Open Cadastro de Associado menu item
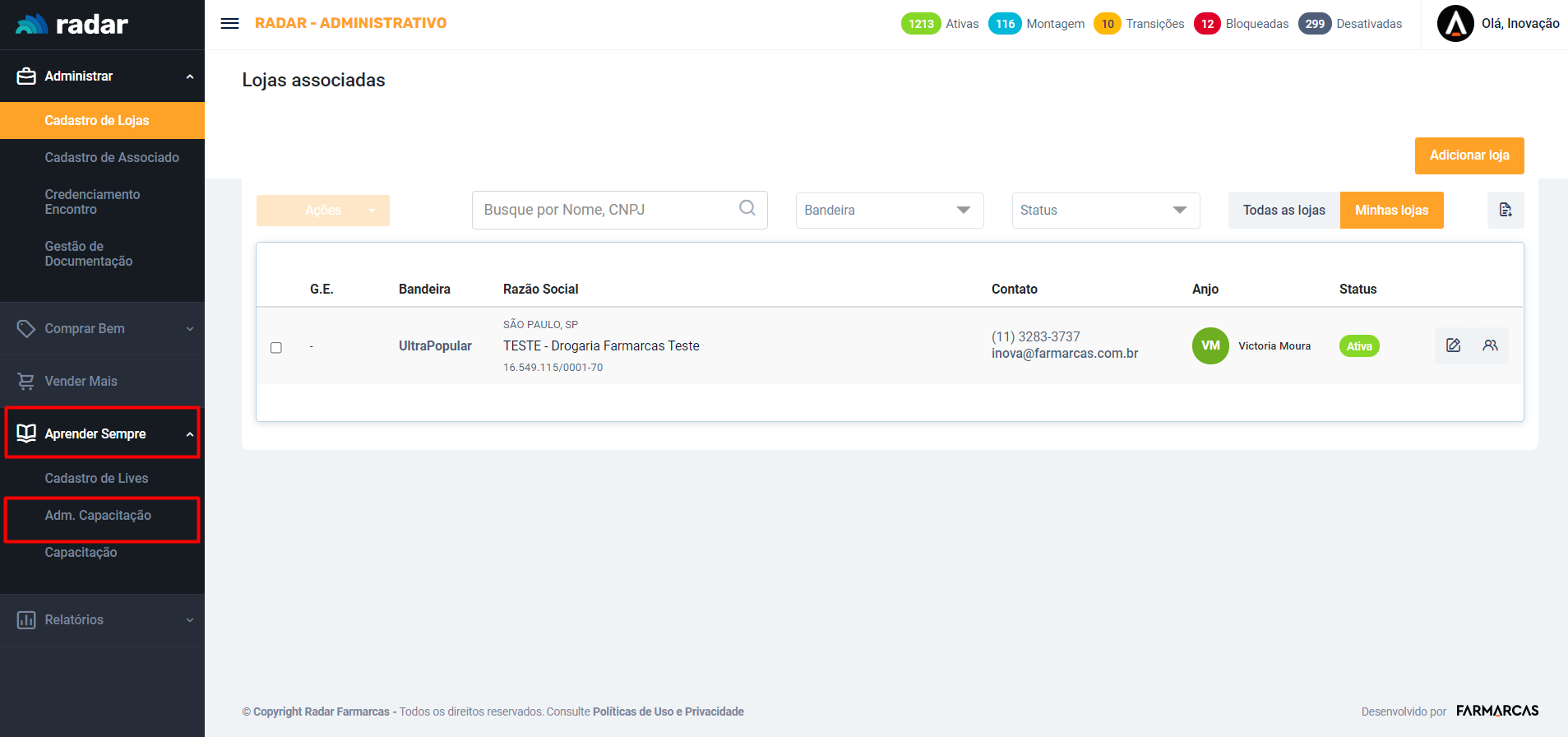 [112, 157]
